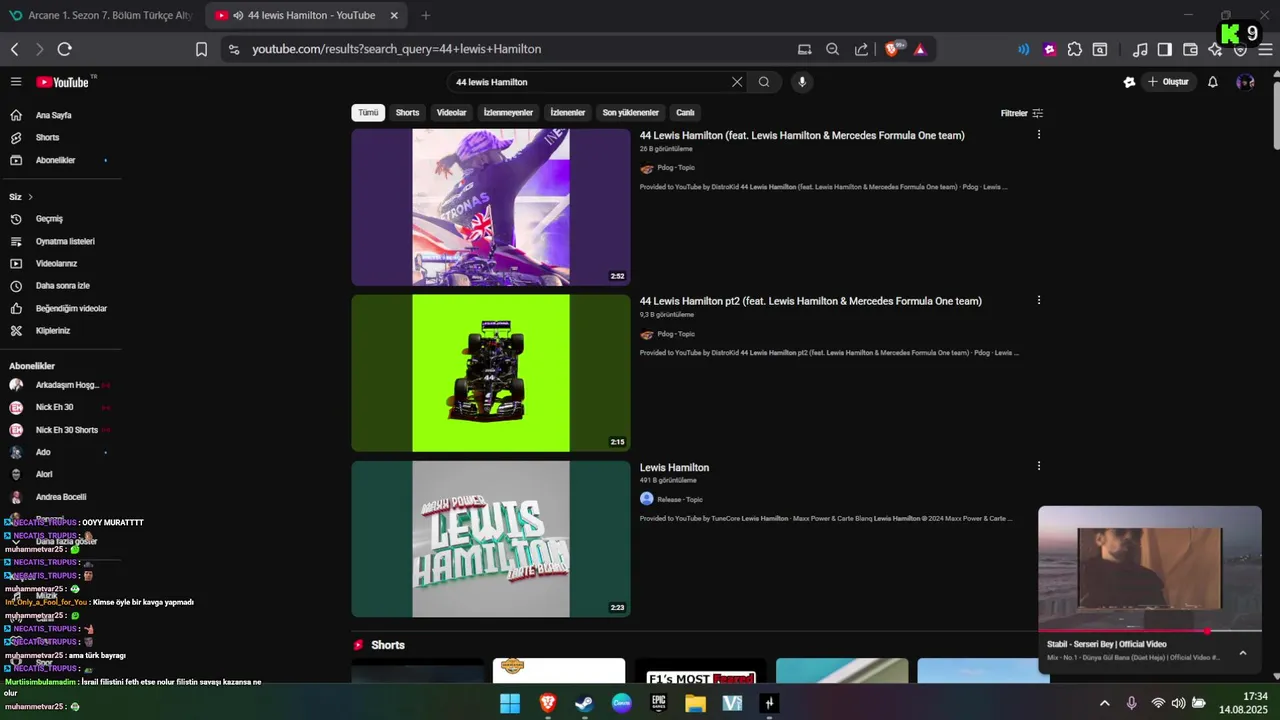Select the Shorts filter chip
This screenshot has height=720, width=1280.
point(407,113)
